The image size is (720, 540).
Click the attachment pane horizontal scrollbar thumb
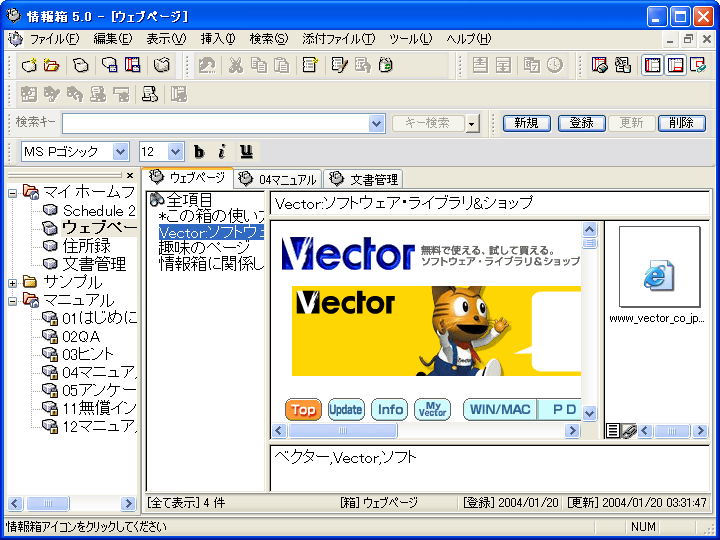point(672,431)
